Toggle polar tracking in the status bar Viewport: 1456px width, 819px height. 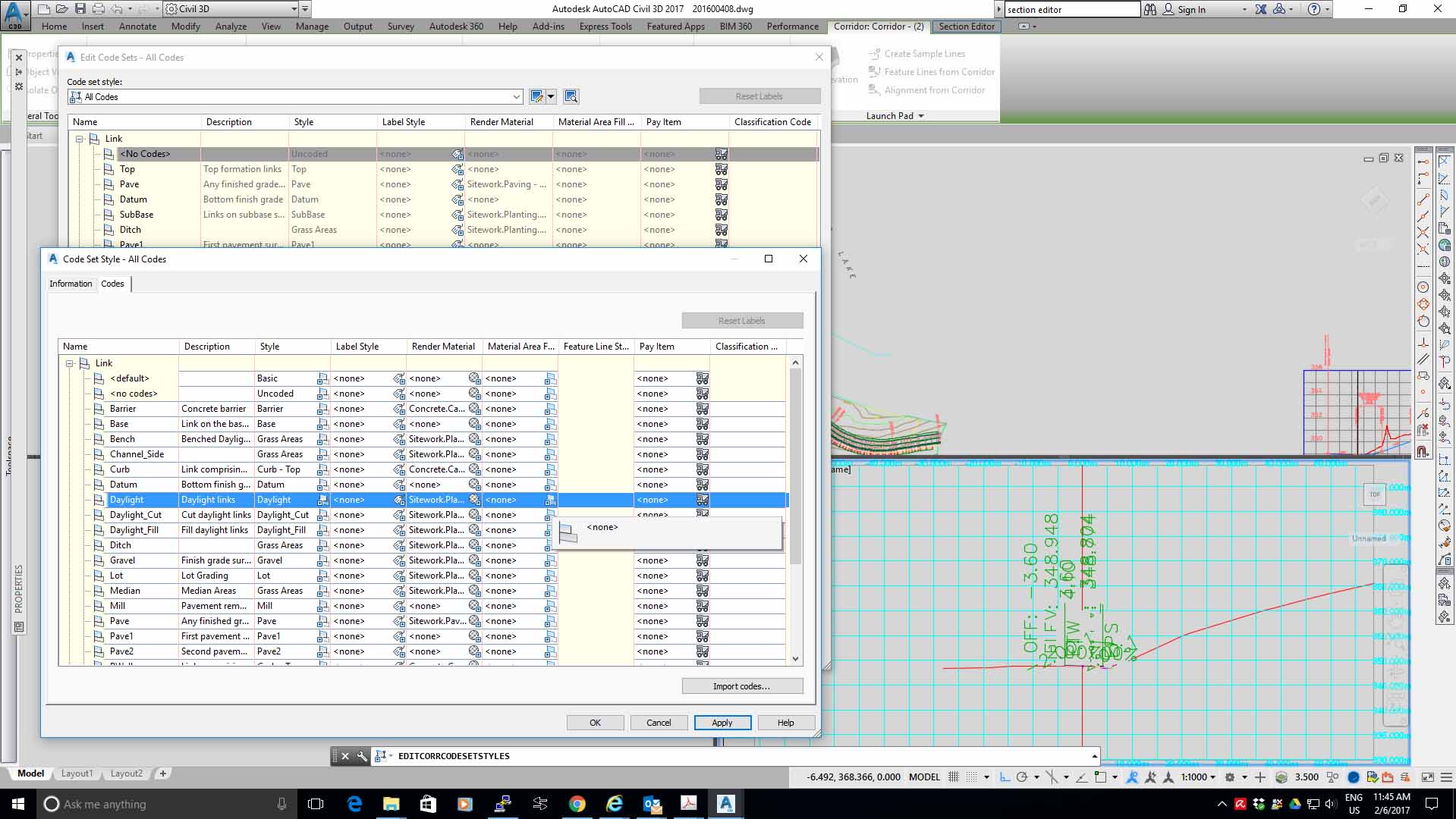(1022, 777)
